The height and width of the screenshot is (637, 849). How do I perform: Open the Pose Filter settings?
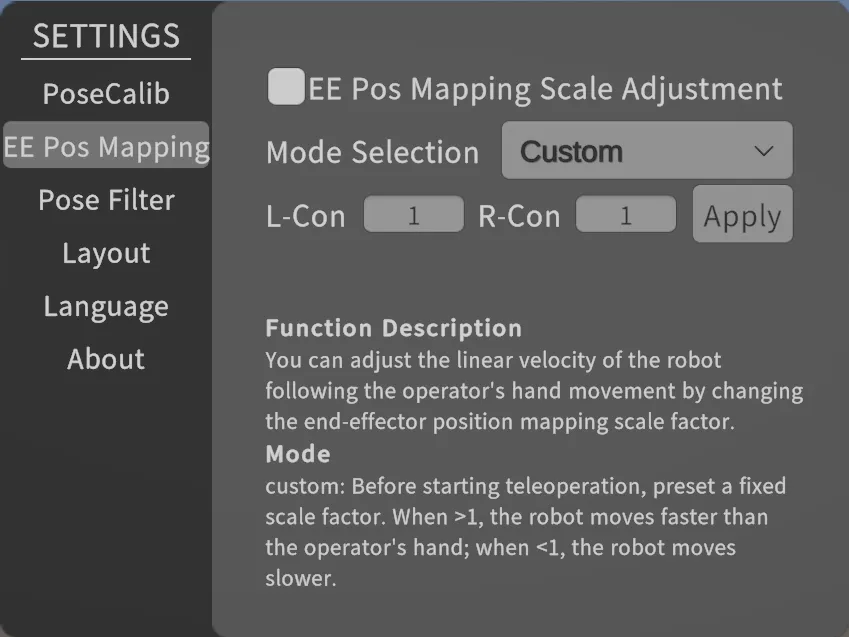[106, 200]
